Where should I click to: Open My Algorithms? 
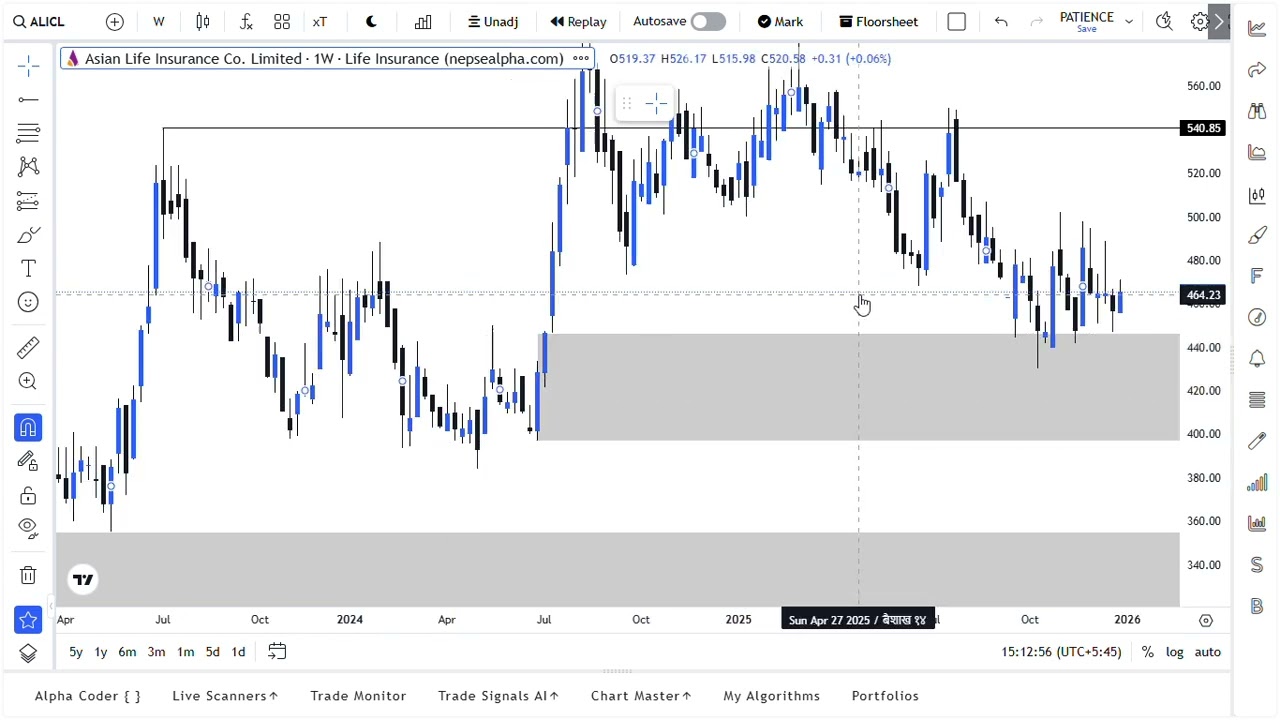(772, 696)
